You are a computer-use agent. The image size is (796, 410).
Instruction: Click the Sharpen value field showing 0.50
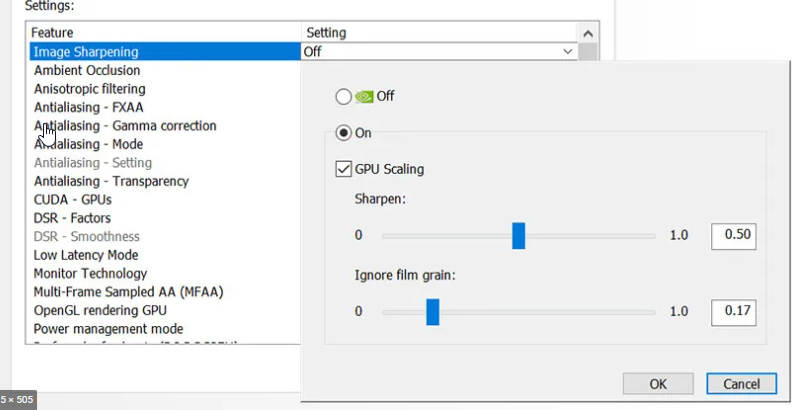coord(733,236)
